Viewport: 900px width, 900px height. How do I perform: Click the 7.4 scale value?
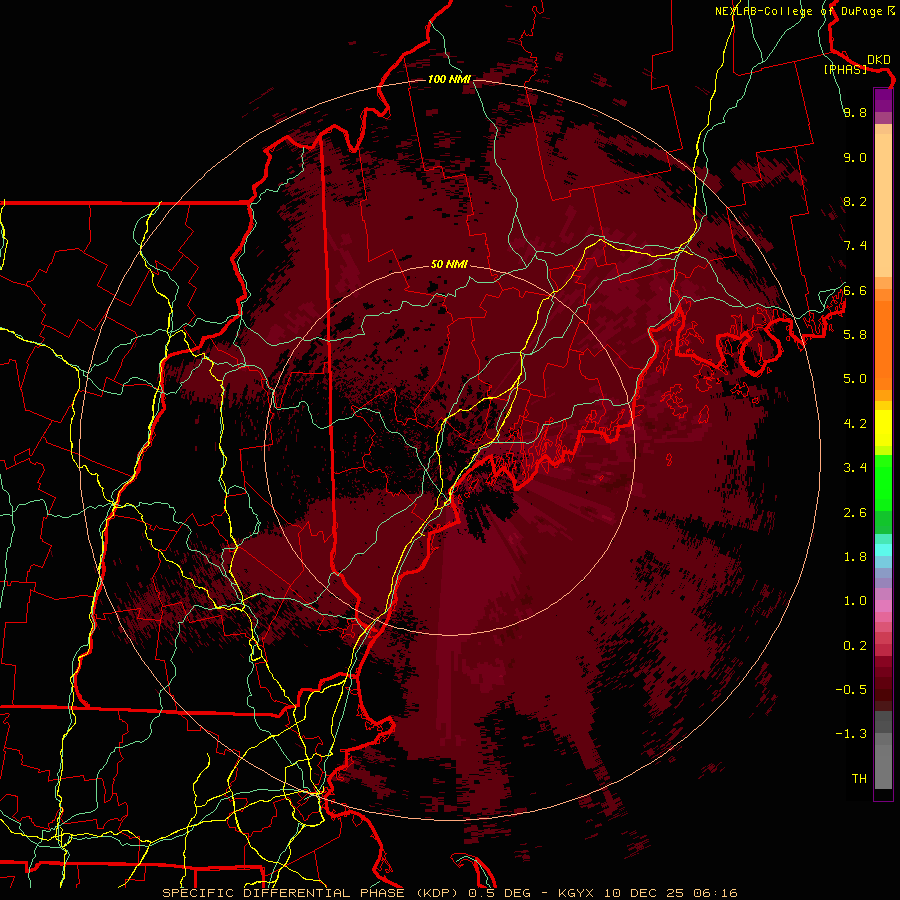tap(855, 246)
